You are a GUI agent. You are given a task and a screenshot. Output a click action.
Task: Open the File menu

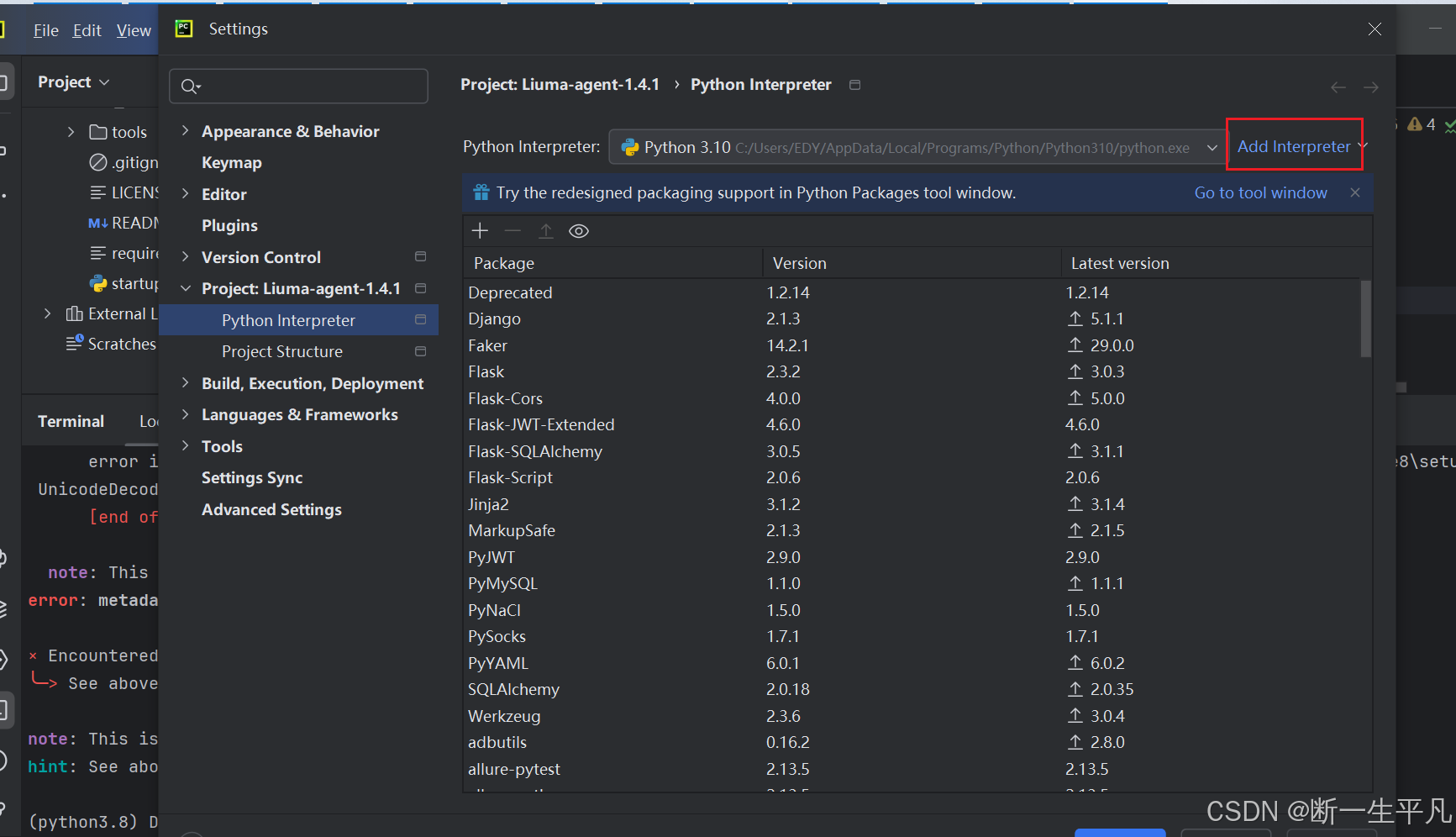[x=45, y=30]
